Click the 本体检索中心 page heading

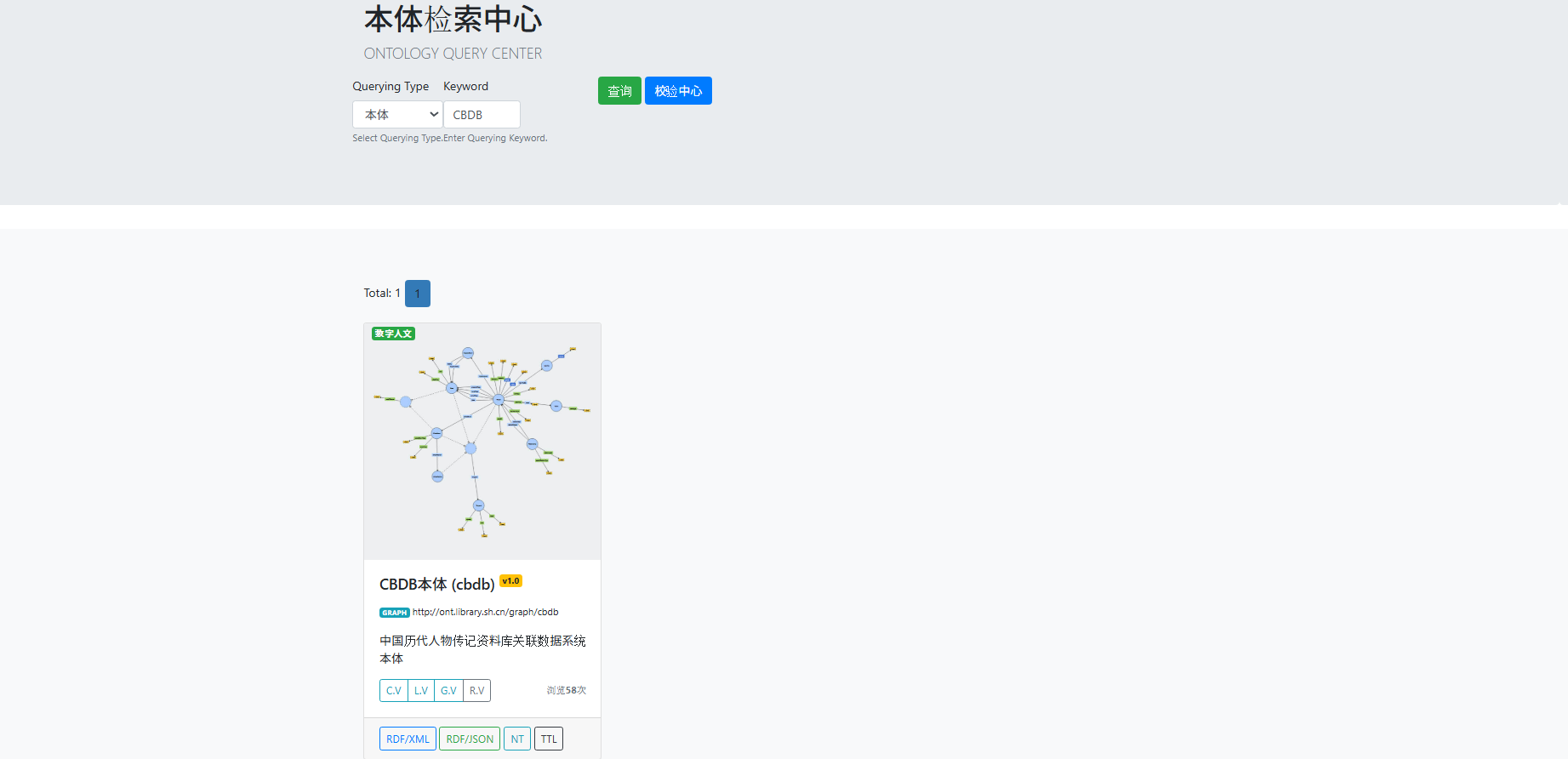(x=453, y=20)
